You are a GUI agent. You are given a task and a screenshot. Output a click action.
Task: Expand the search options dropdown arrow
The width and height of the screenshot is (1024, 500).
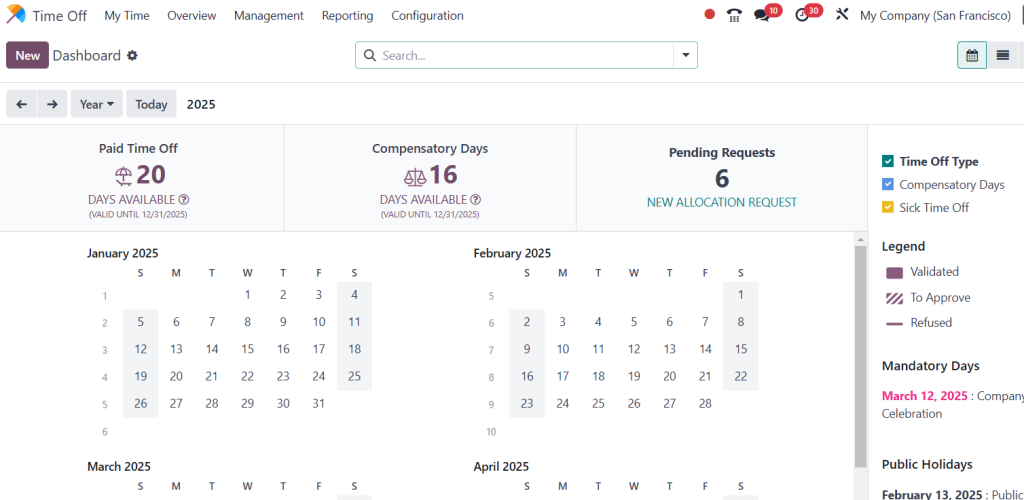click(685, 55)
